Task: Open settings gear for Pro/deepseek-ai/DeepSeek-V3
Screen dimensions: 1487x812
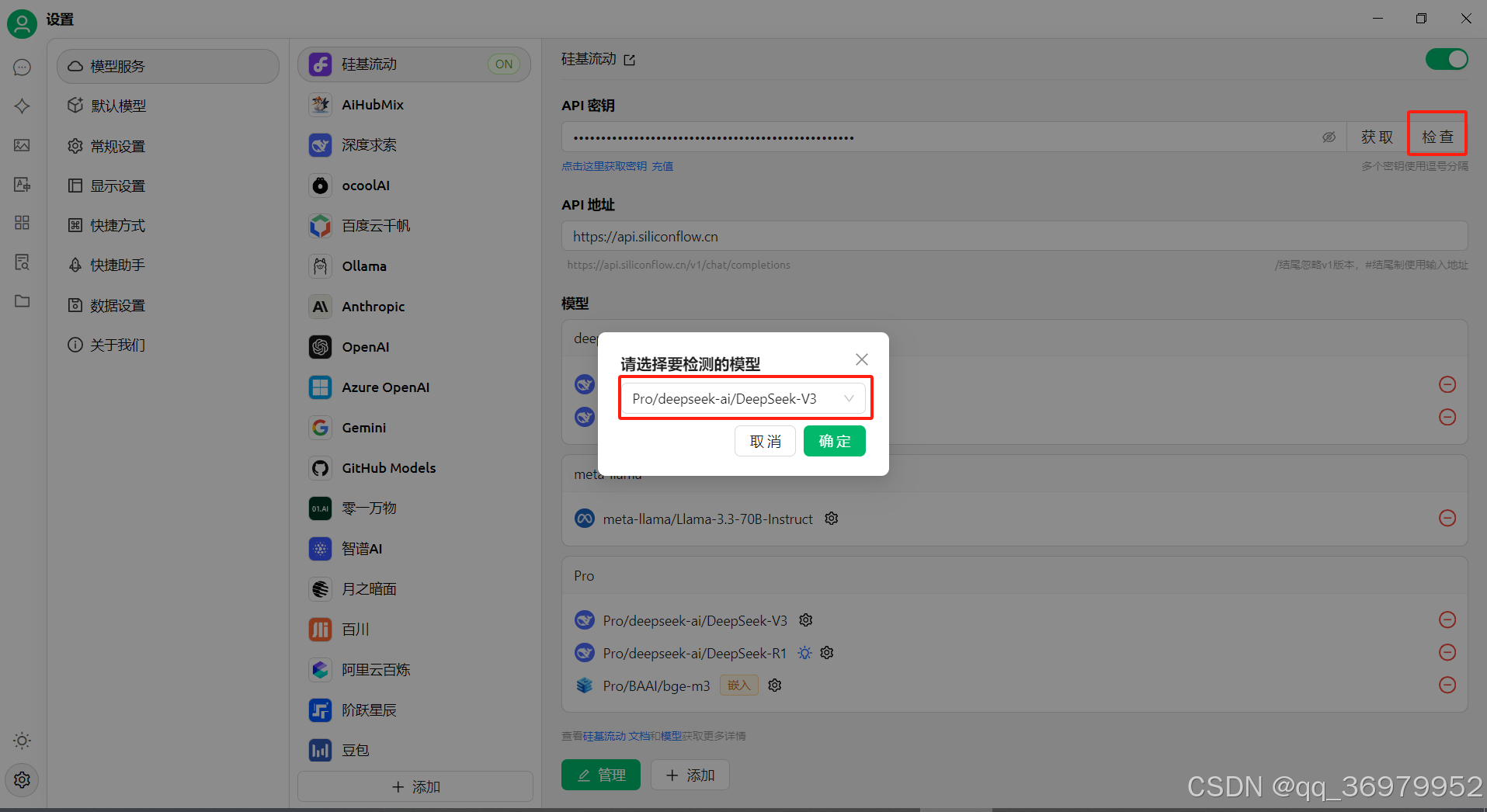Action: coord(806,619)
